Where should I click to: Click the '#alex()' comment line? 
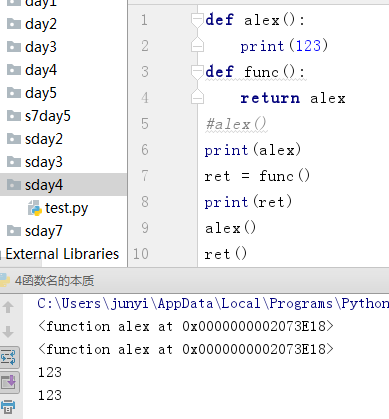pos(236,124)
